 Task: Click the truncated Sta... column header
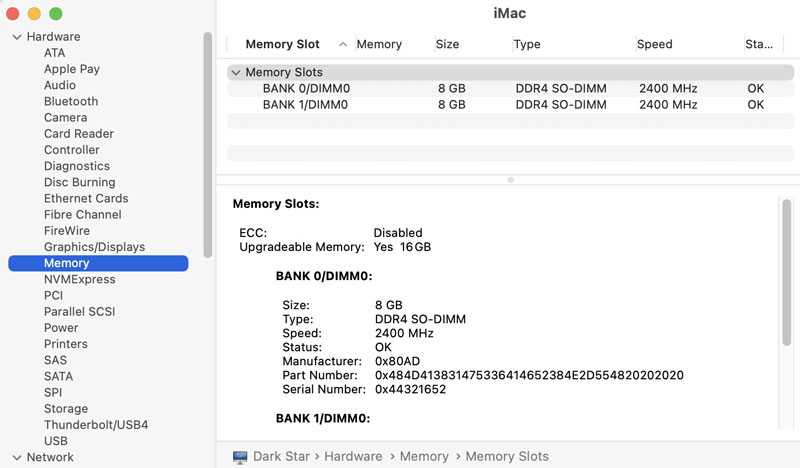click(759, 44)
